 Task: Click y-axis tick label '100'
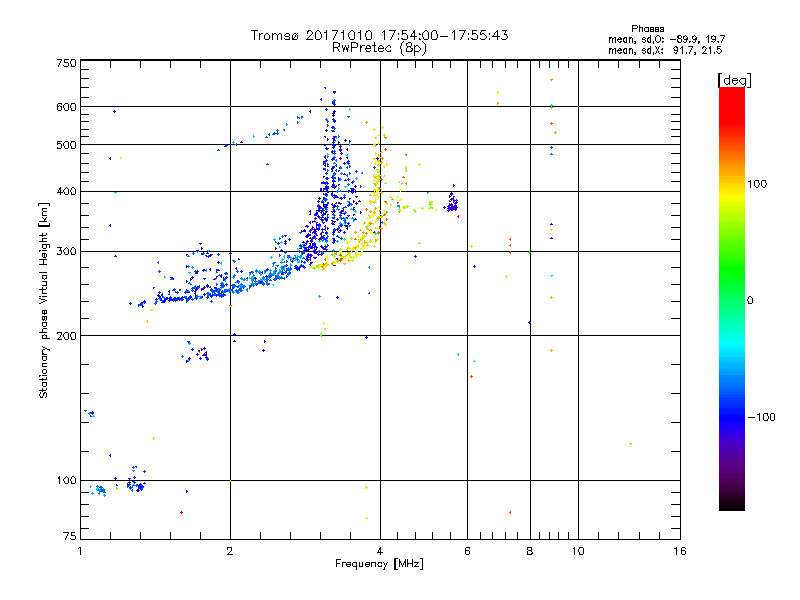(x=67, y=480)
